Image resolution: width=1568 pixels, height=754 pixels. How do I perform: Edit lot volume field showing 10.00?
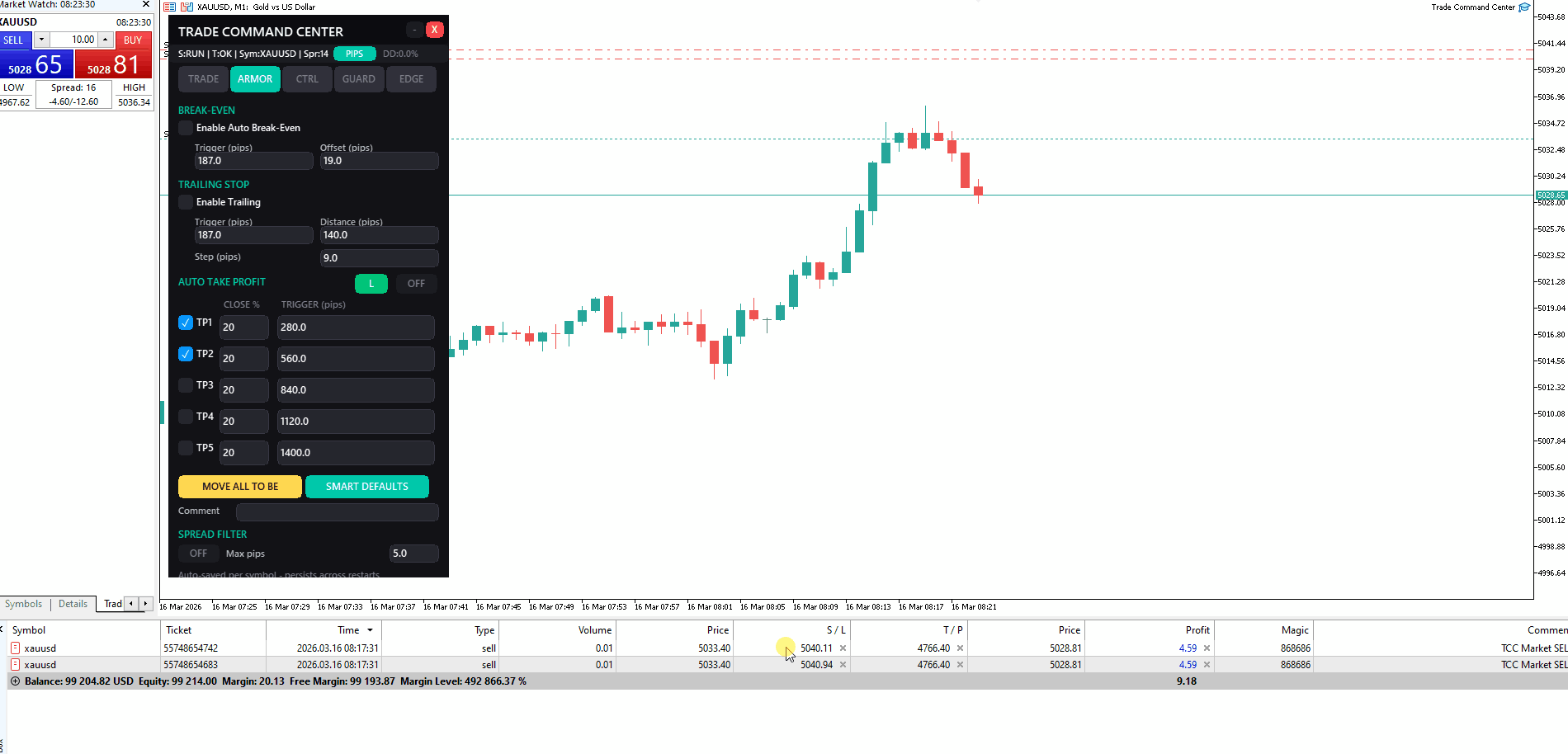pos(73,40)
